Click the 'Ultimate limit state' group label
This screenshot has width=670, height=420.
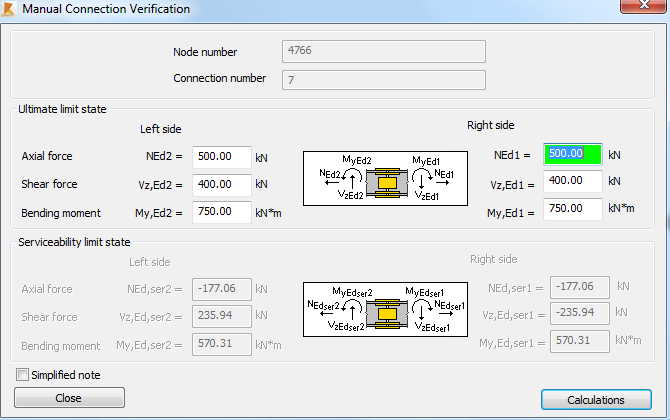point(62,109)
